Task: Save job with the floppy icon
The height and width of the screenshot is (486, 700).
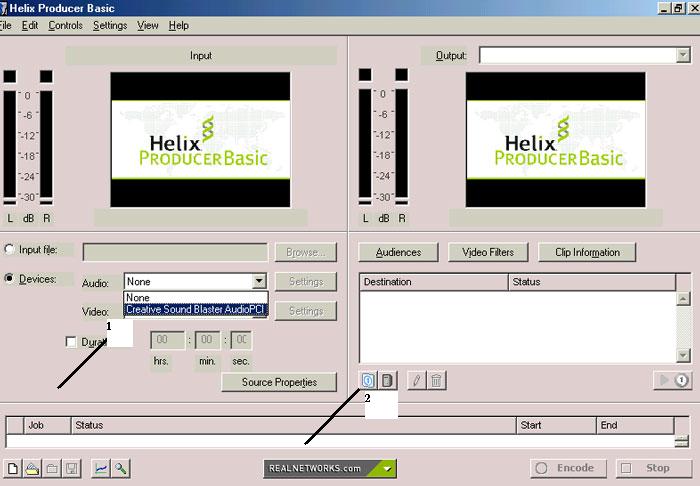Action: (71, 469)
